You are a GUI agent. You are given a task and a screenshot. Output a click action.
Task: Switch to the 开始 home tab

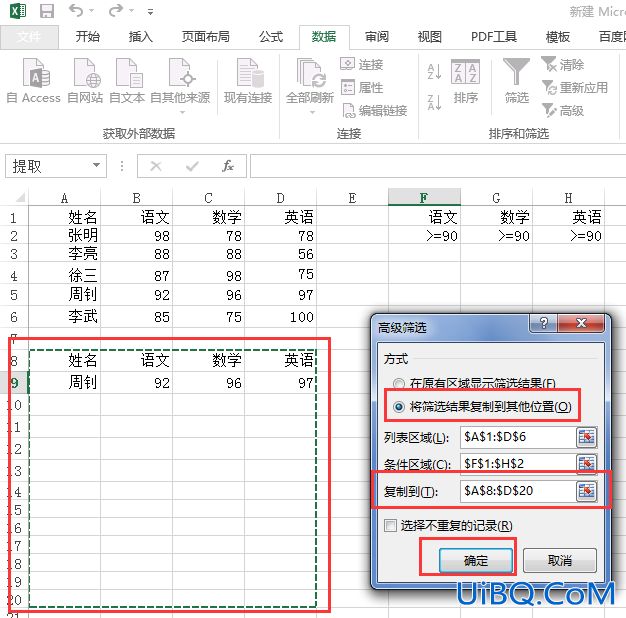point(88,37)
